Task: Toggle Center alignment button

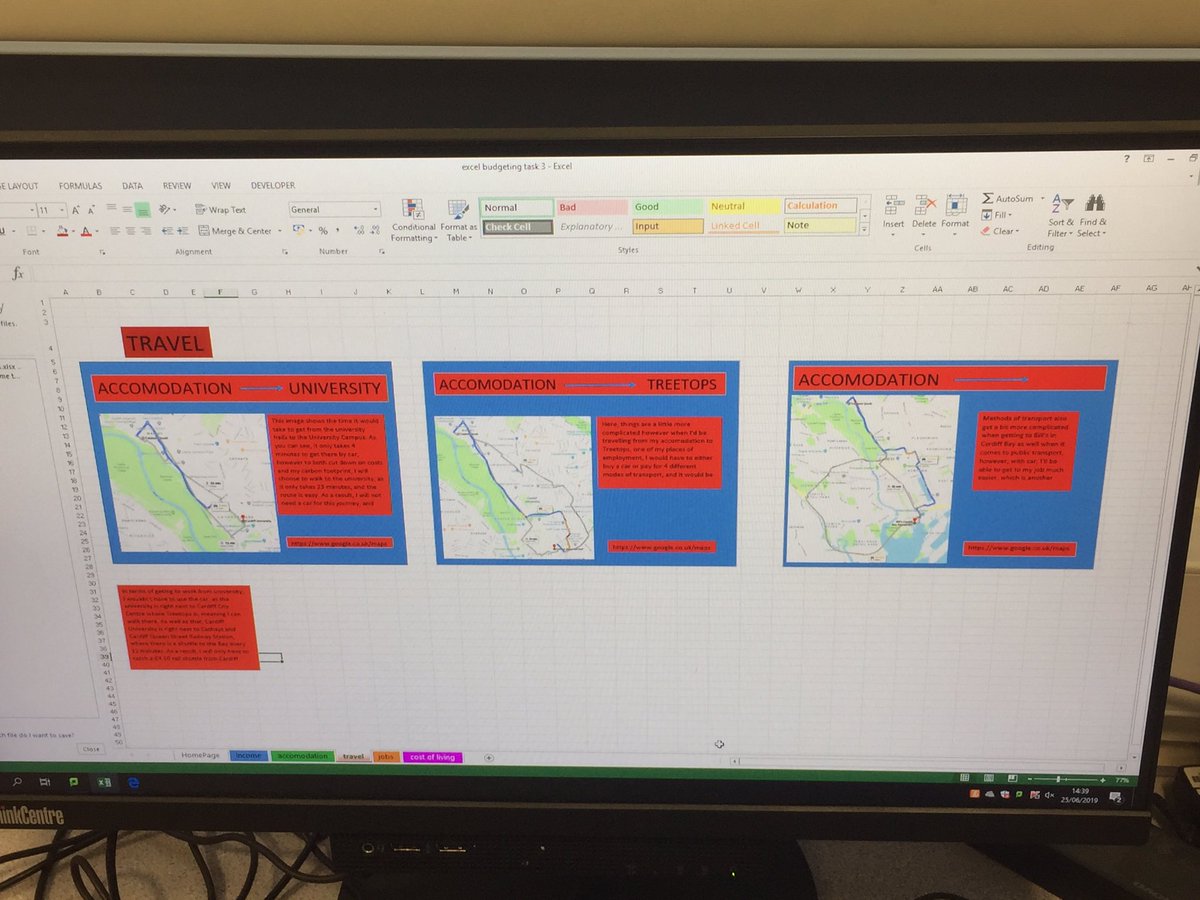Action: [x=130, y=231]
